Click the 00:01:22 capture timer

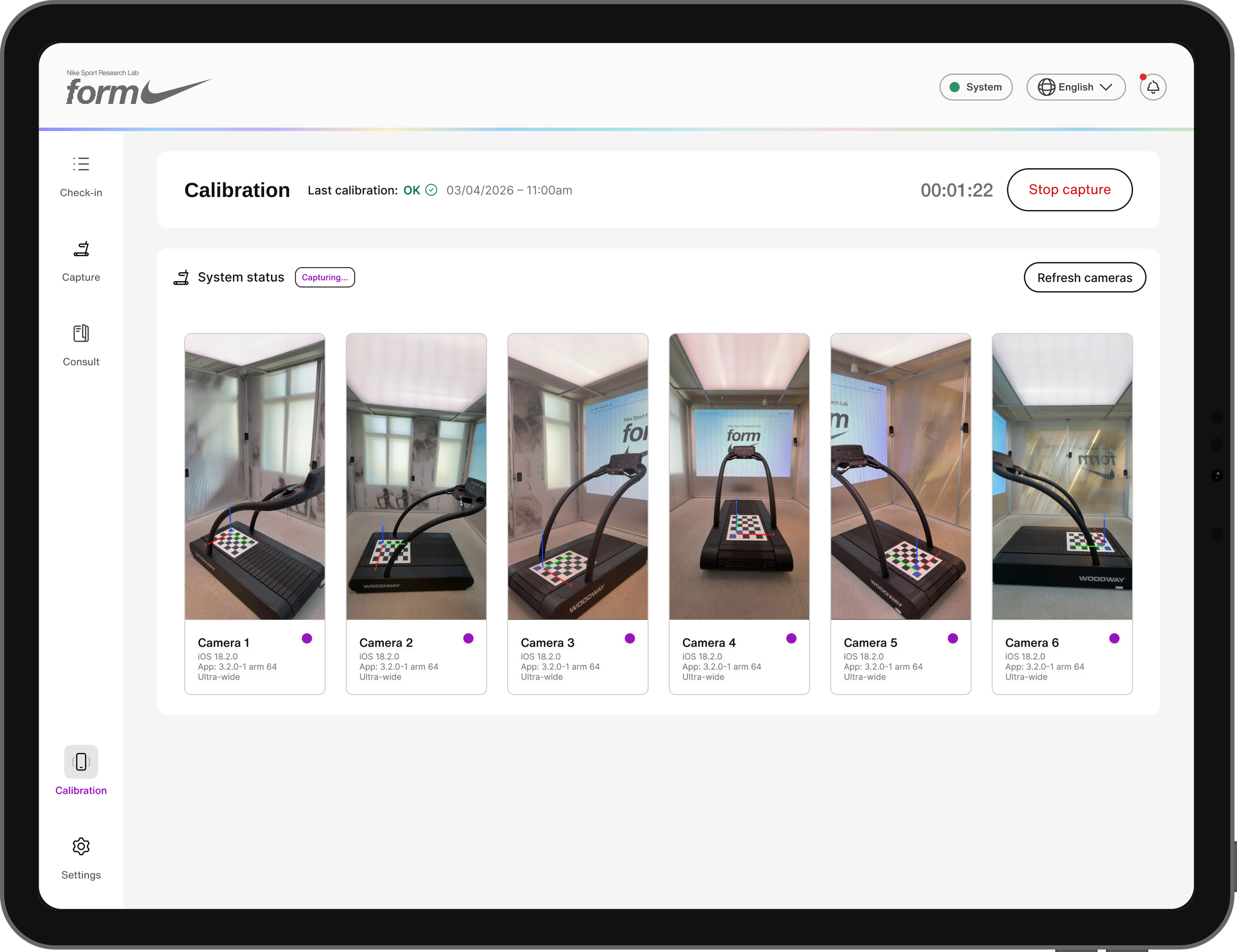click(956, 190)
